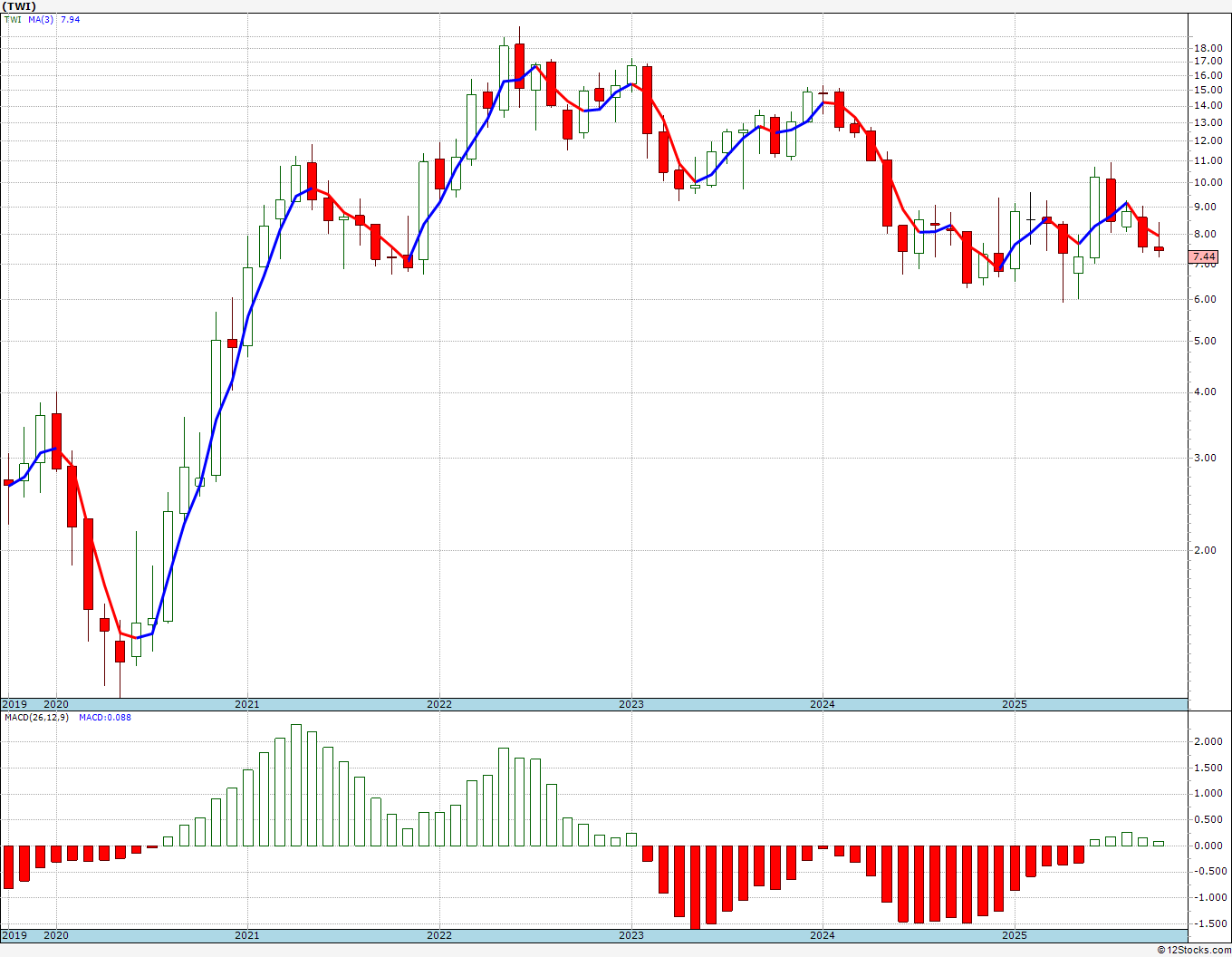The width and height of the screenshot is (1232, 957).
Task: Click the (TWI) chart title
Action: [x=20, y=6]
